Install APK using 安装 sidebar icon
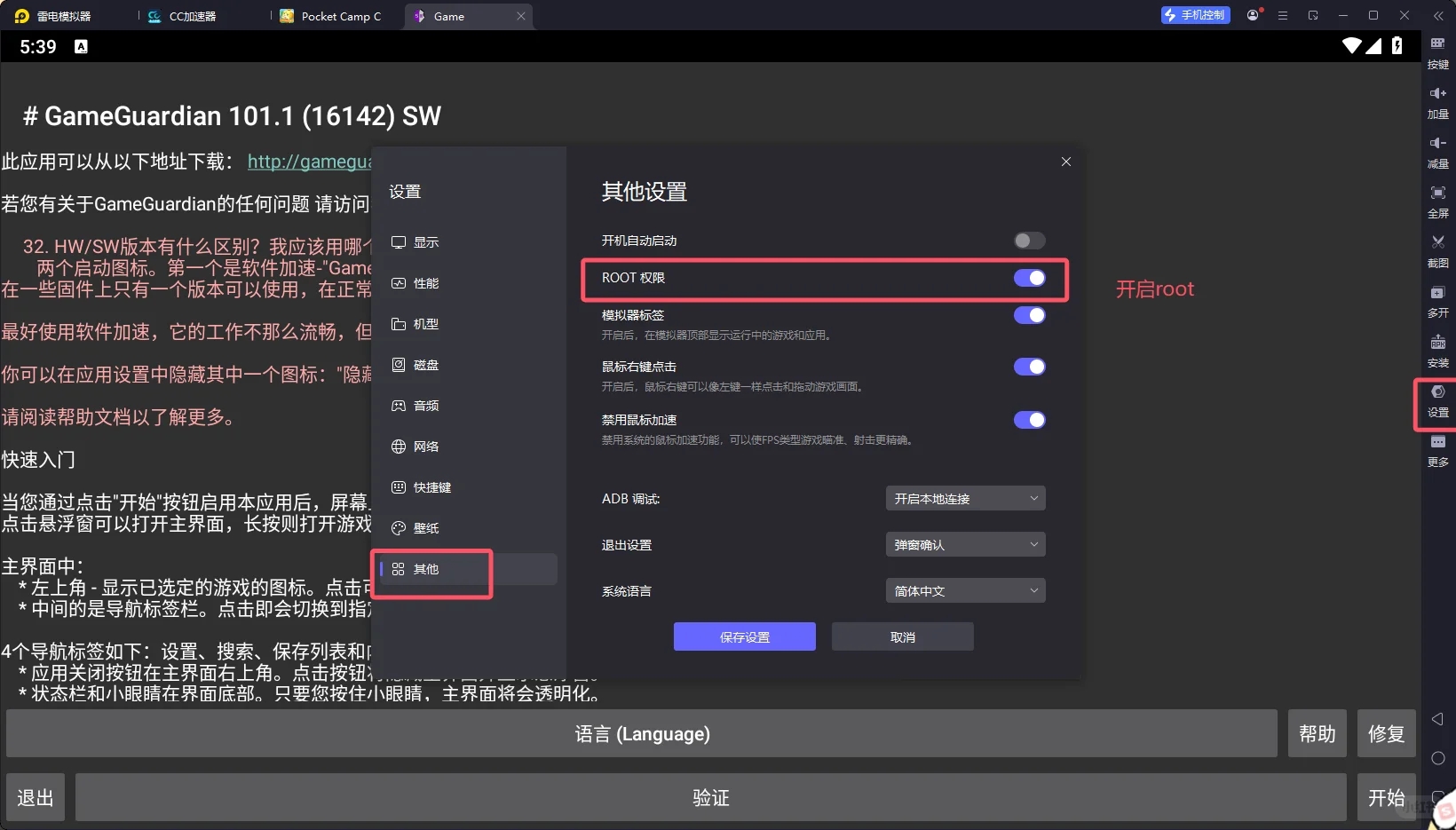This screenshot has width=1456, height=830. [x=1437, y=351]
